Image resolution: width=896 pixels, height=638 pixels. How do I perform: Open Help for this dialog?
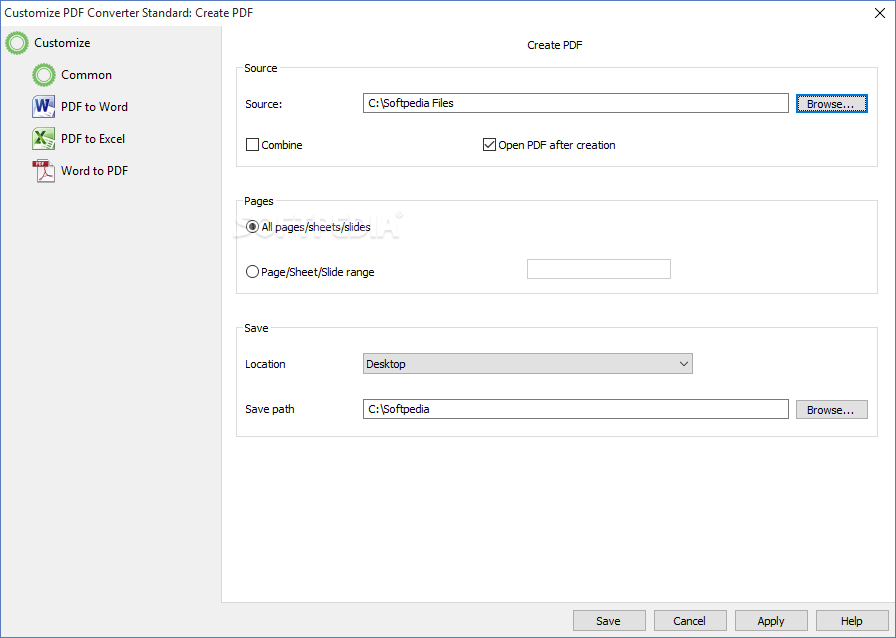(851, 621)
